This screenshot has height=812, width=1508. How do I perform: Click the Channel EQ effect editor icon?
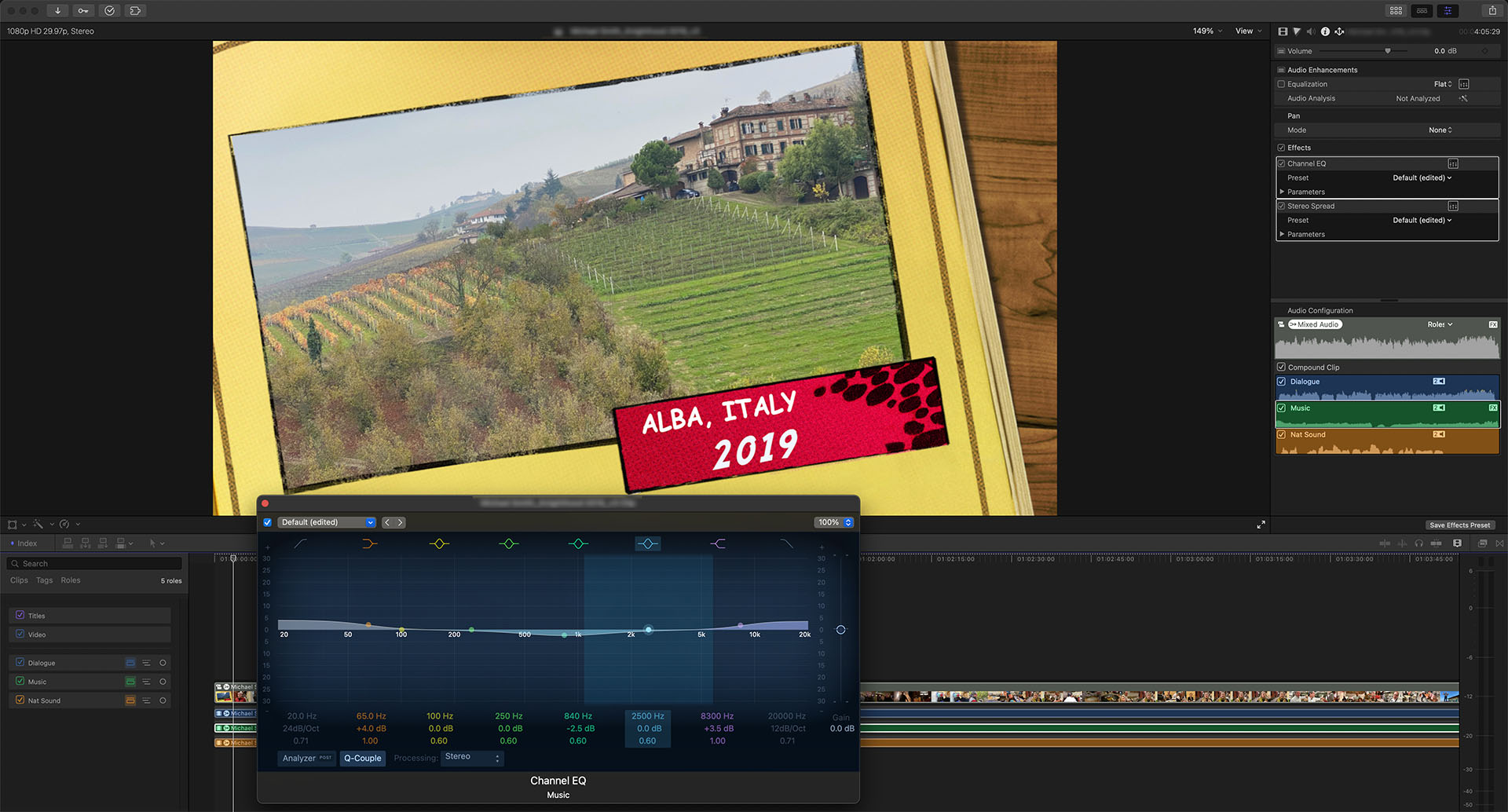(x=1453, y=163)
